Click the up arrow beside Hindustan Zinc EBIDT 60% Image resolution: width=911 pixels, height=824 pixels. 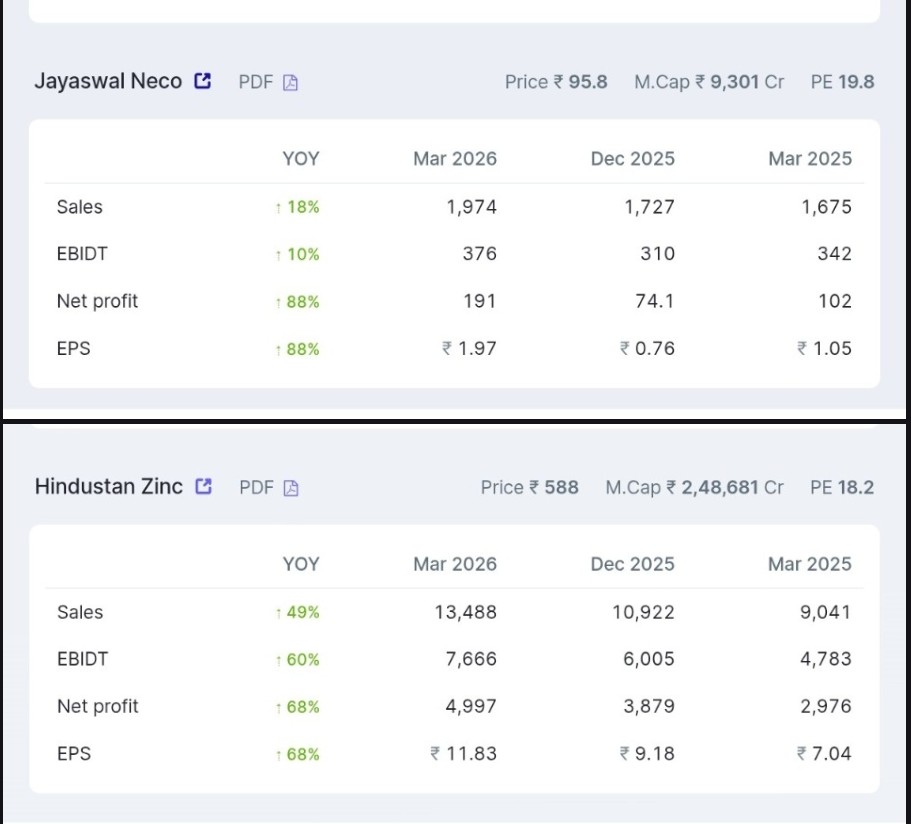pyautogui.click(x=278, y=659)
